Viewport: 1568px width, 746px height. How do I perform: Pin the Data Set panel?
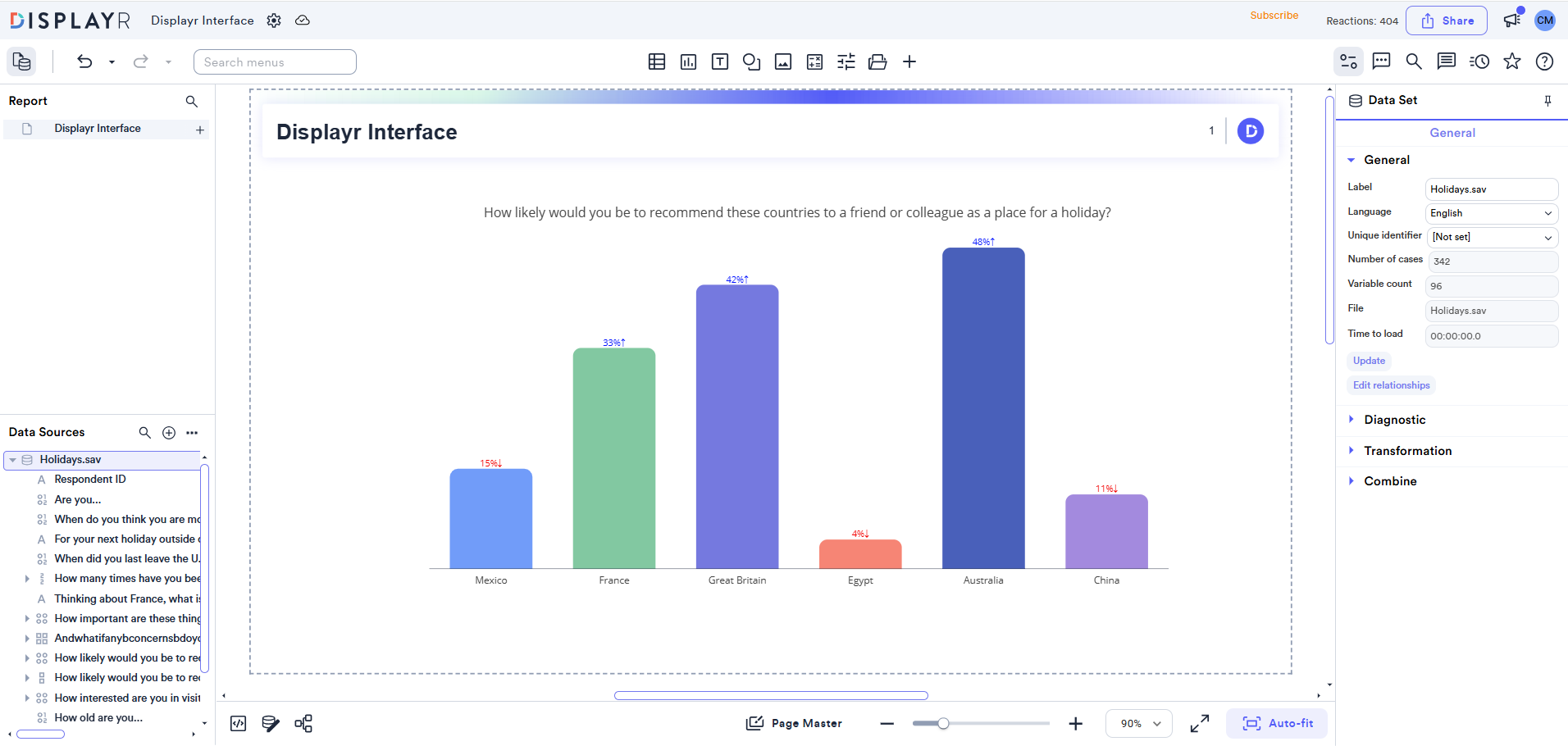point(1547,101)
